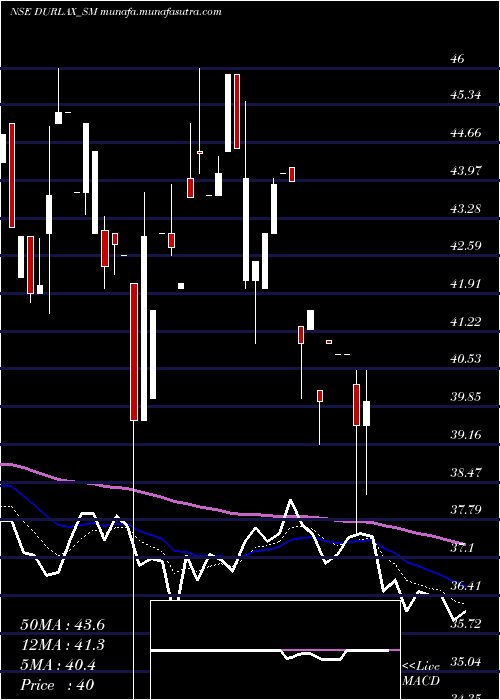Select the Price : 40 readout
The height and width of the screenshot is (700, 500).
click(x=57, y=685)
